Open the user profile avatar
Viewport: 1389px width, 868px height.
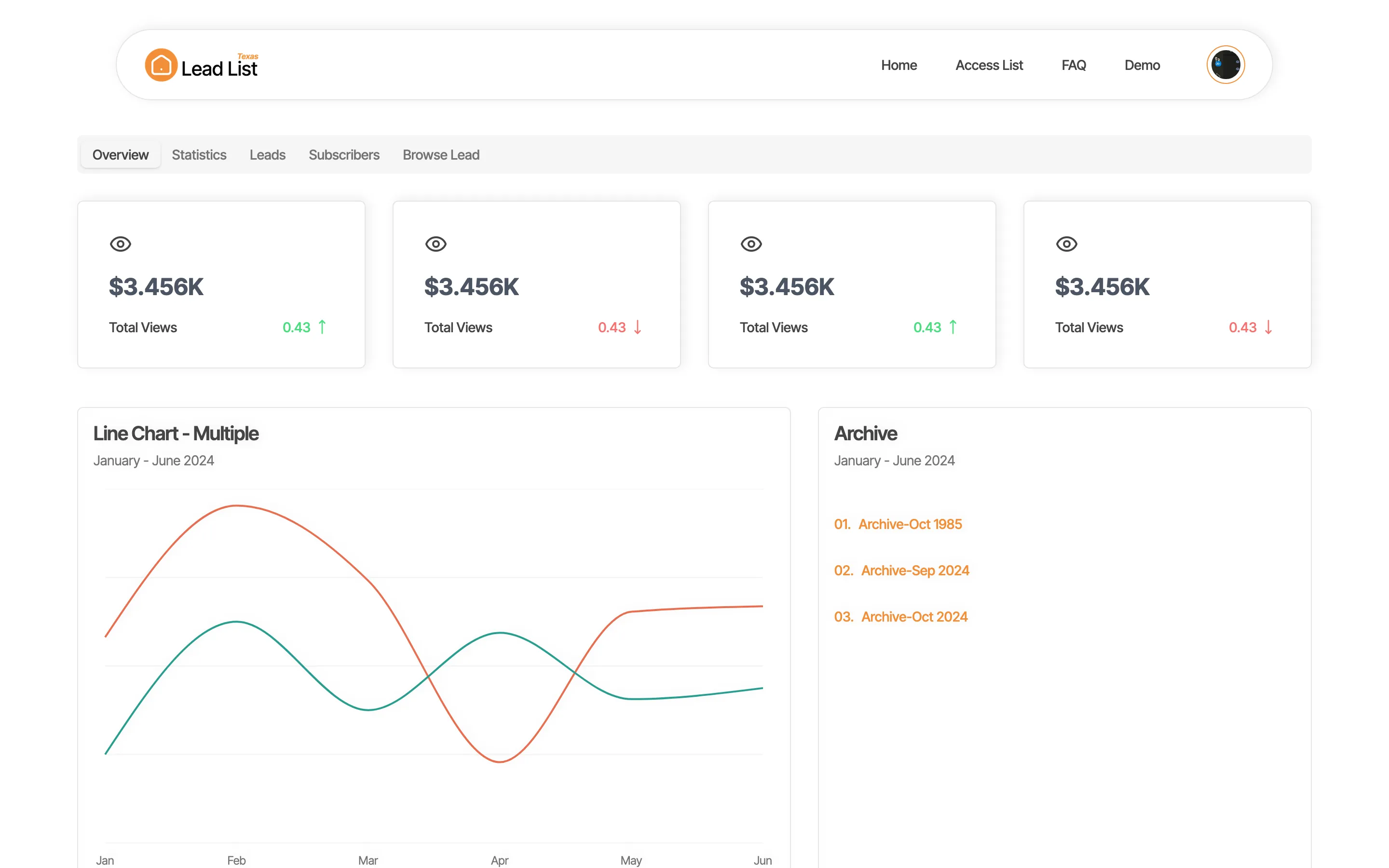click(x=1225, y=65)
